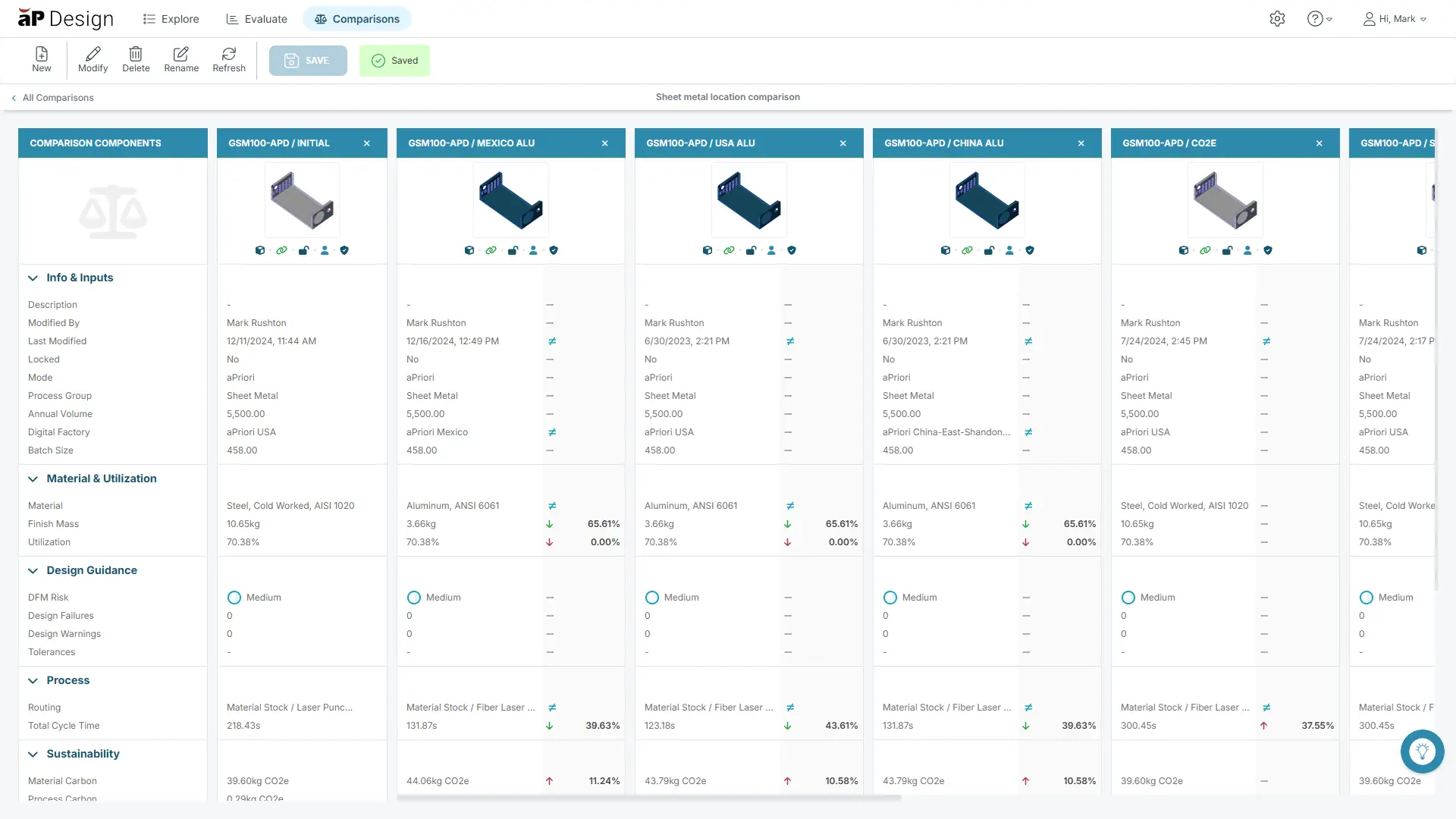Screen dimensions: 1456x819
Task: Go back to All Comparisons
Action: pos(52,97)
